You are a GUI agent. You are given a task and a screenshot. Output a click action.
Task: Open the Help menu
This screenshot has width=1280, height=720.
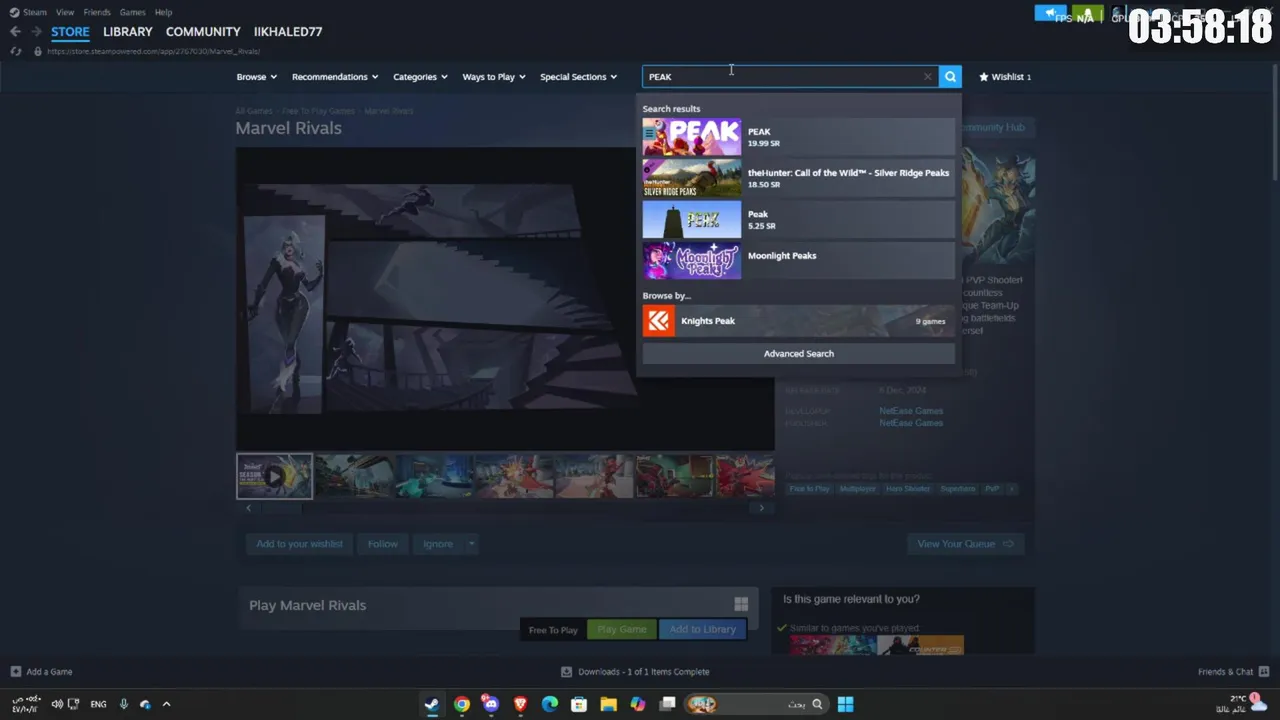(x=163, y=12)
